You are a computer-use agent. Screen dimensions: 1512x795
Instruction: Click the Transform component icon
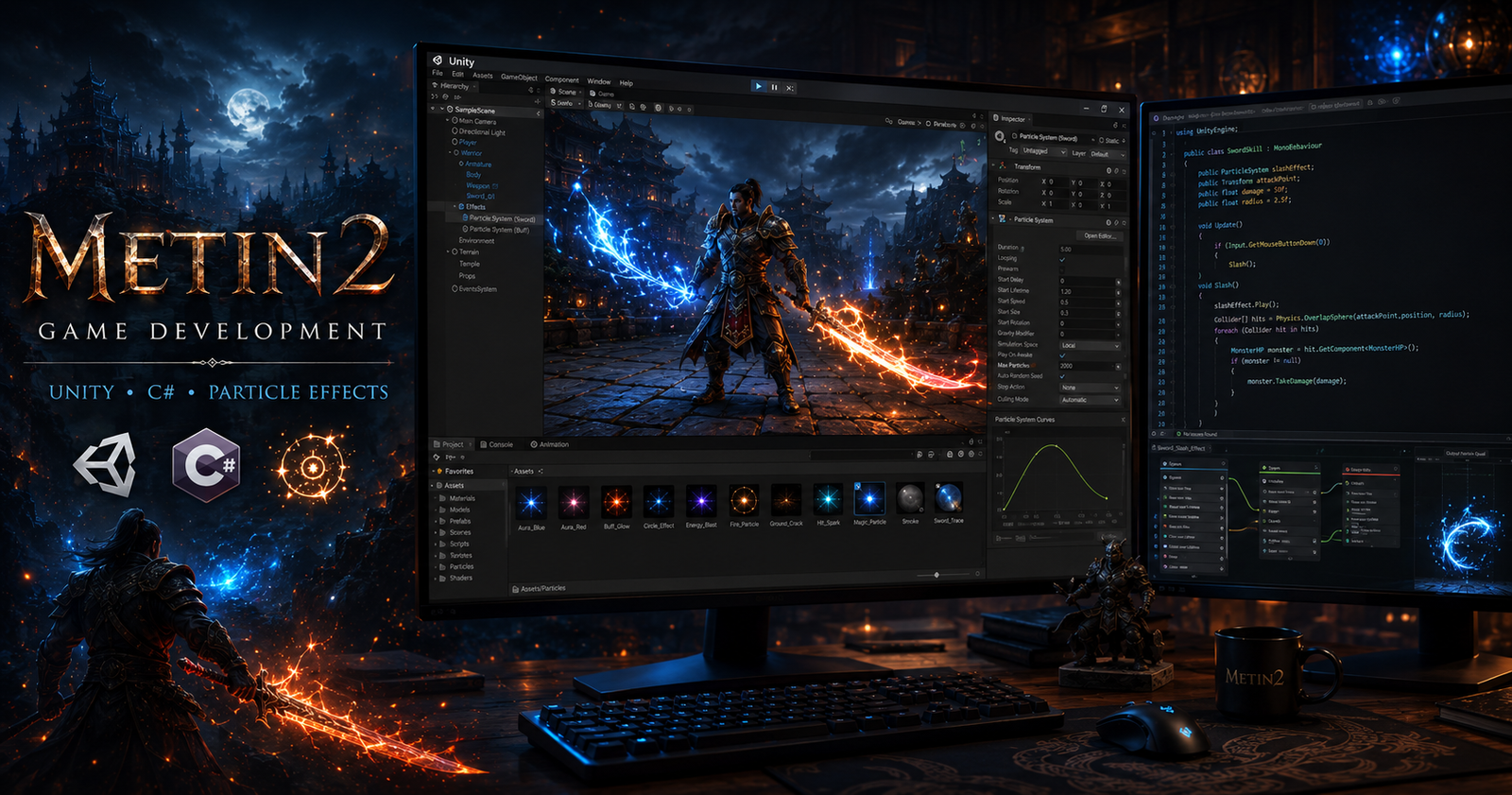[1004, 165]
